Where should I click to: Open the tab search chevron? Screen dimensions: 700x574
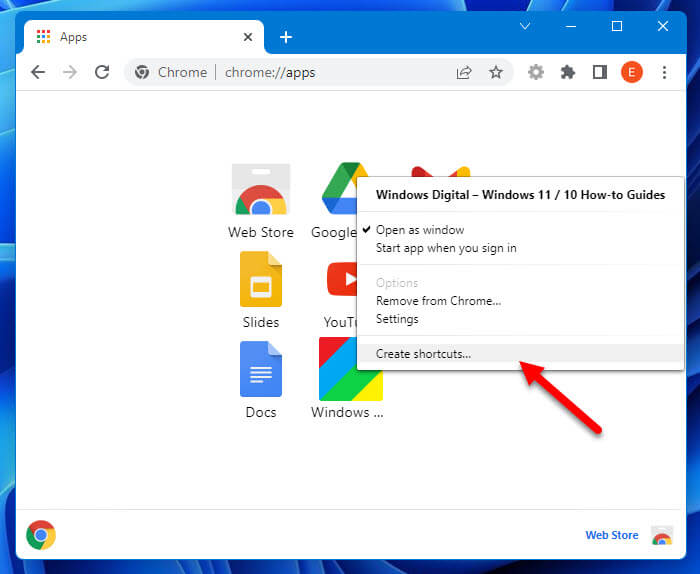click(525, 26)
